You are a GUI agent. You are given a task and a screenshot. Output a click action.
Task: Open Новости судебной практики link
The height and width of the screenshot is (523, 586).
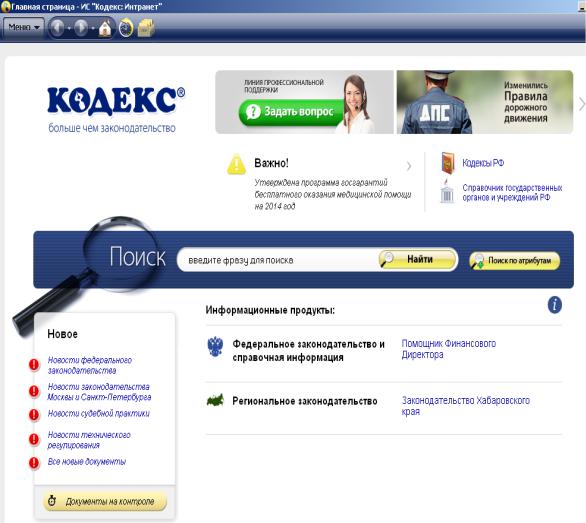[x=99, y=413]
